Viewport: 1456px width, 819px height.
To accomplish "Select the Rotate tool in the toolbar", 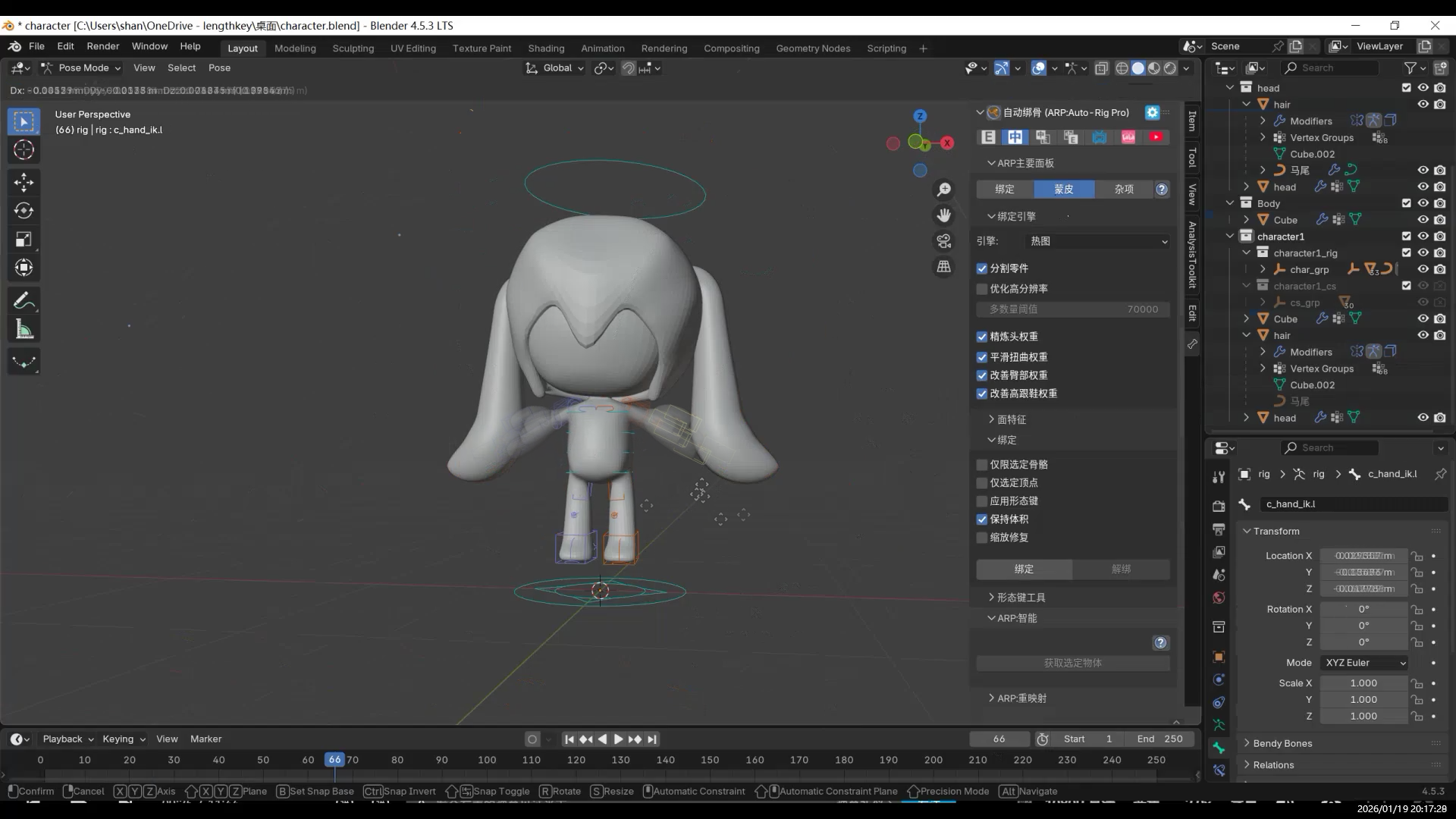I will [24, 211].
